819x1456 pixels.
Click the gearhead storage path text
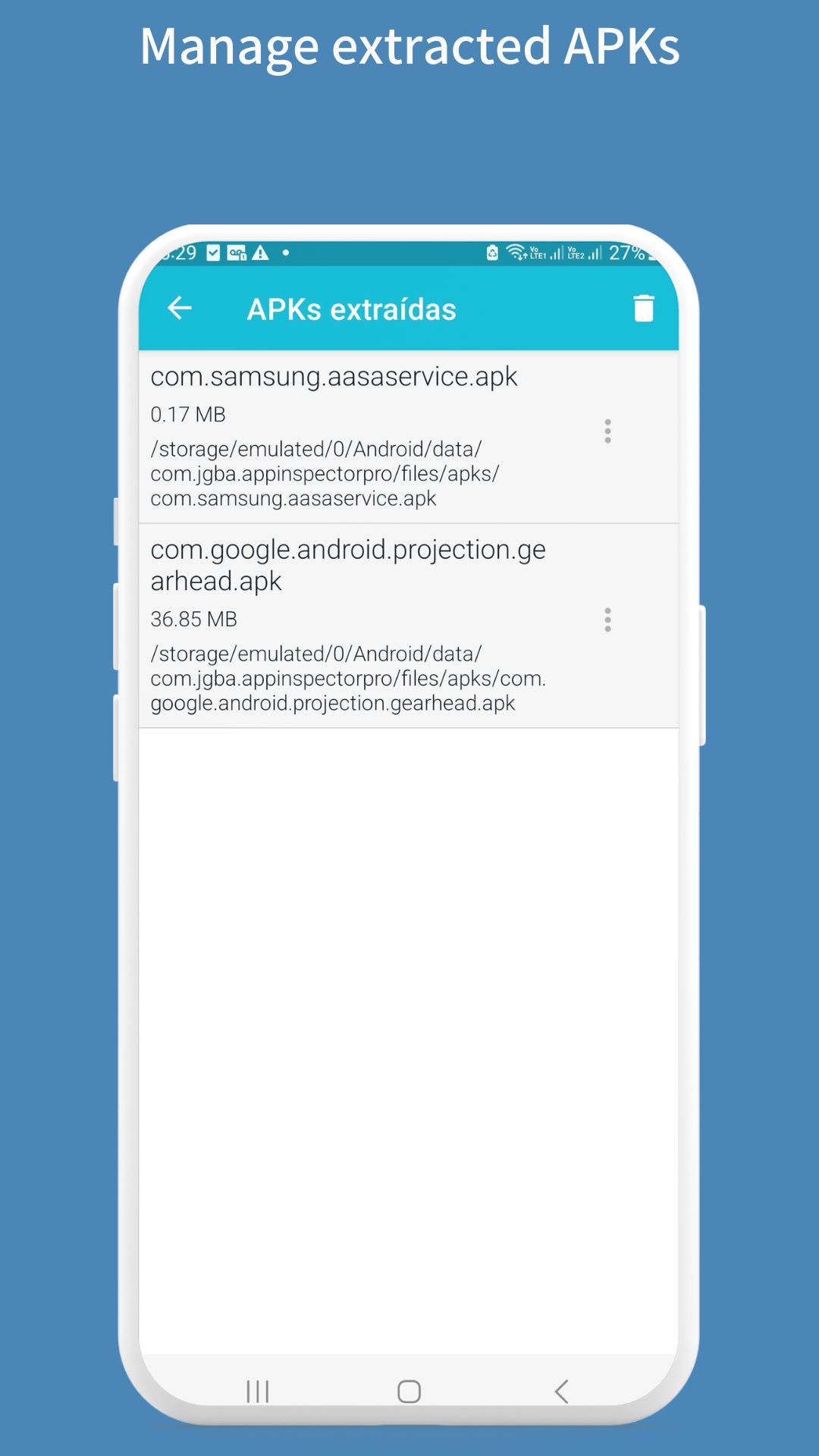(x=348, y=679)
